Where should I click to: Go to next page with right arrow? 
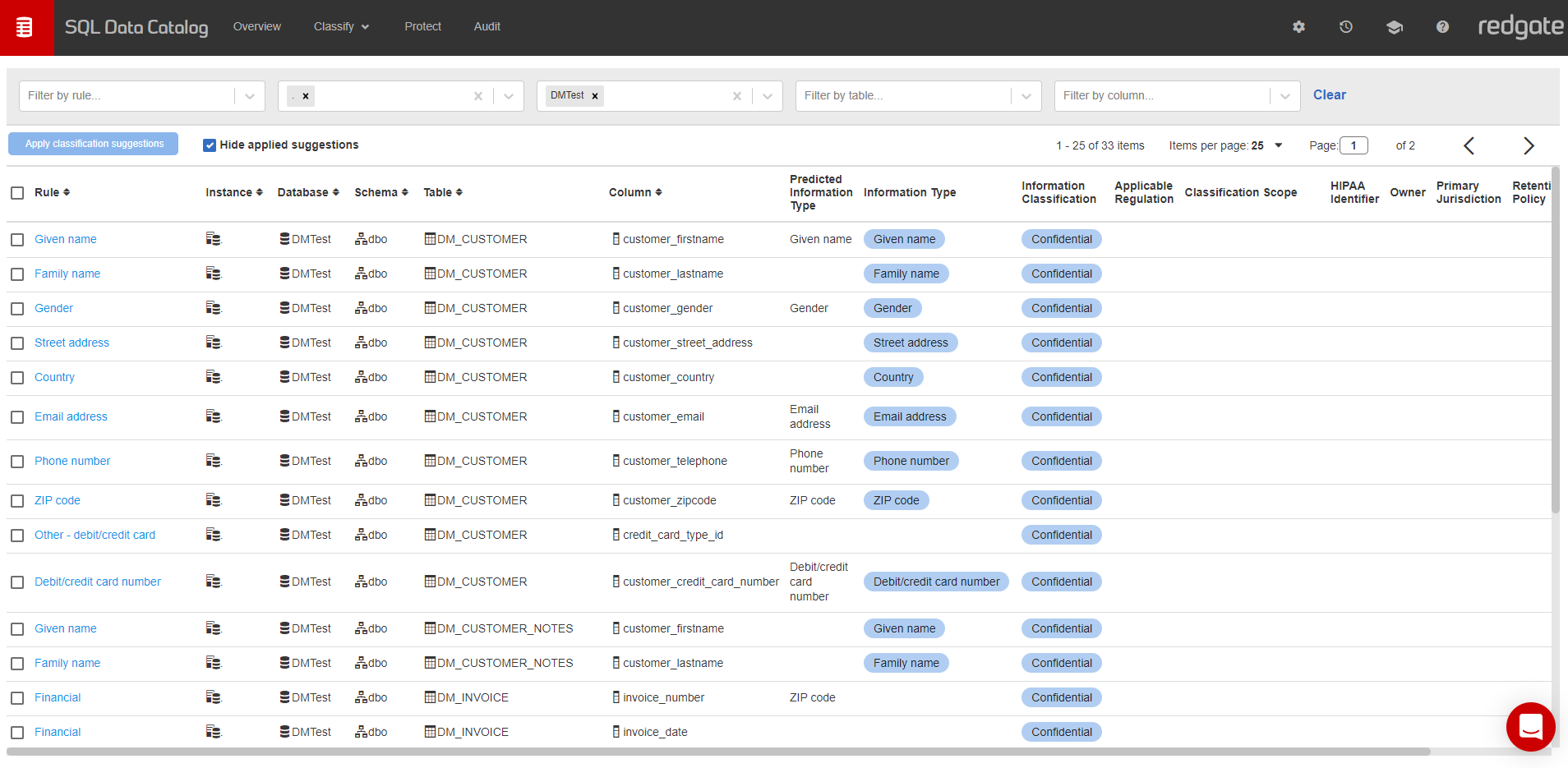(1529, 146)
